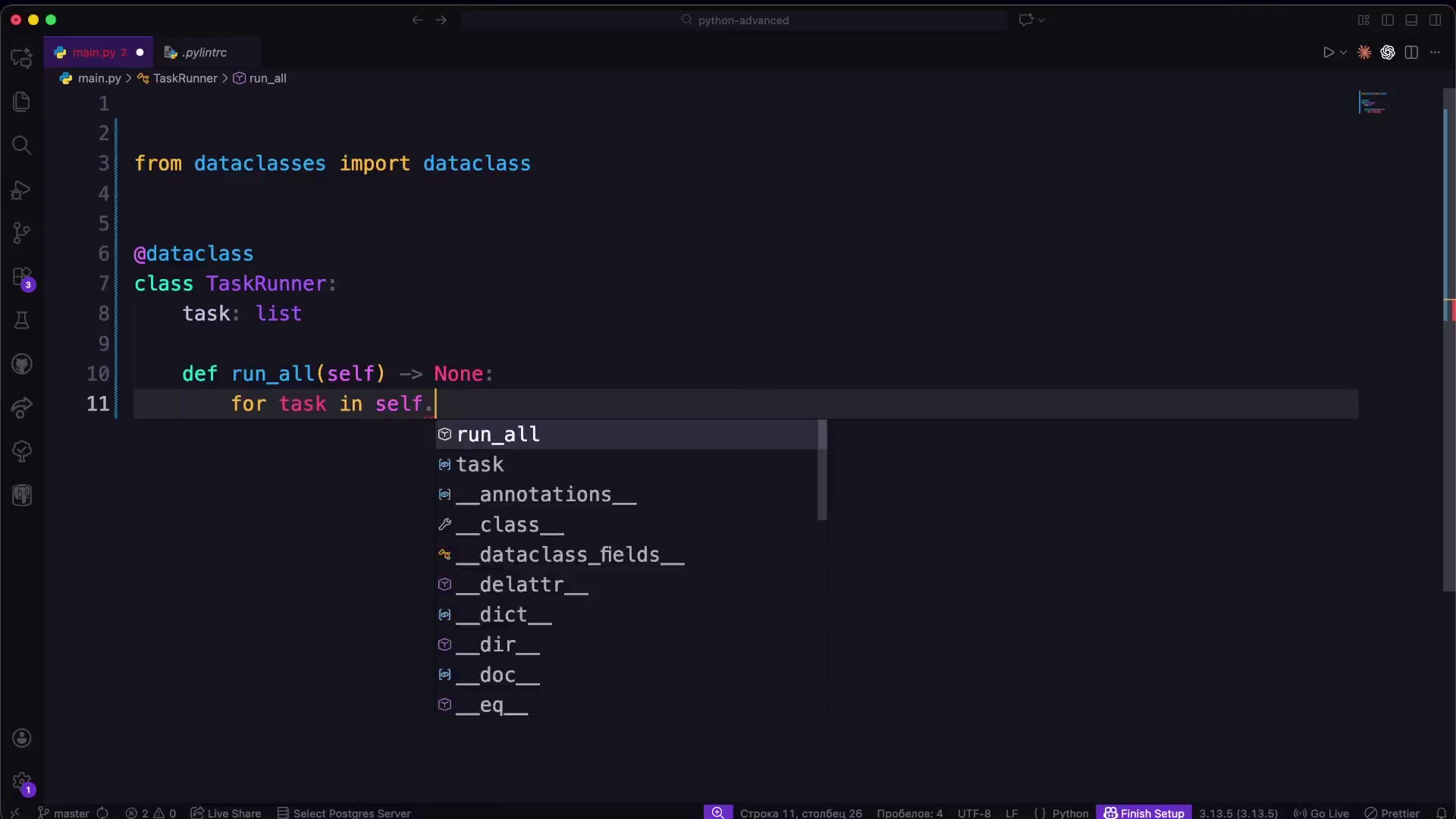Switch to the main.py tab
The height and width of the screenshot is (819, 1456).
click(99, 52)
